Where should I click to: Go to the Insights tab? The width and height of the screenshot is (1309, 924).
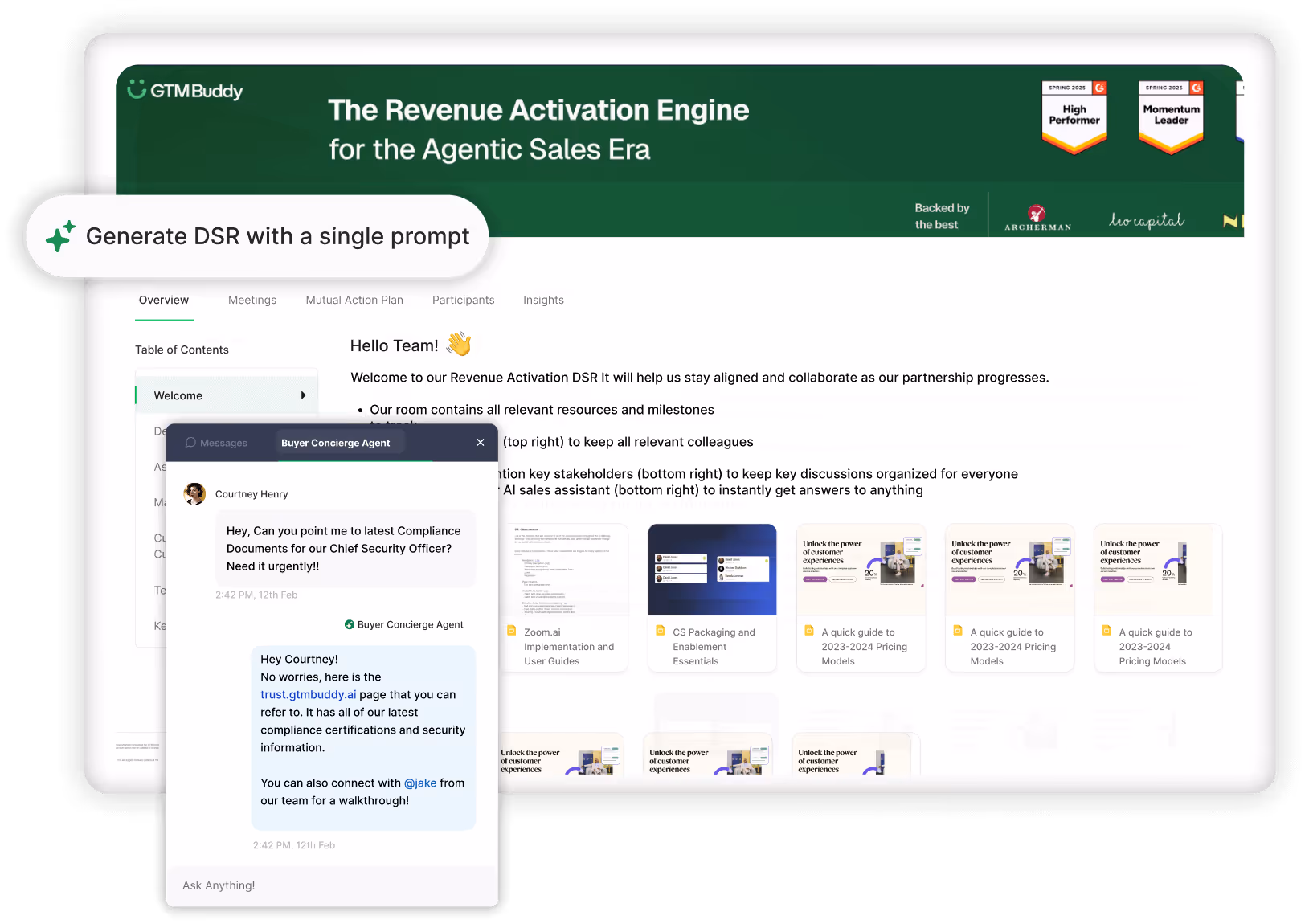click(x=543, y=300)
